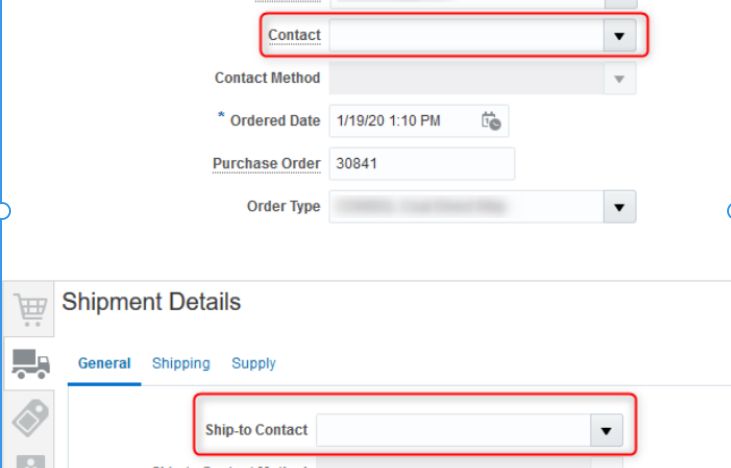This screenshot has width=731, height=468.
Task: Switch to the Shipping tab
Action: click(181, 363)
